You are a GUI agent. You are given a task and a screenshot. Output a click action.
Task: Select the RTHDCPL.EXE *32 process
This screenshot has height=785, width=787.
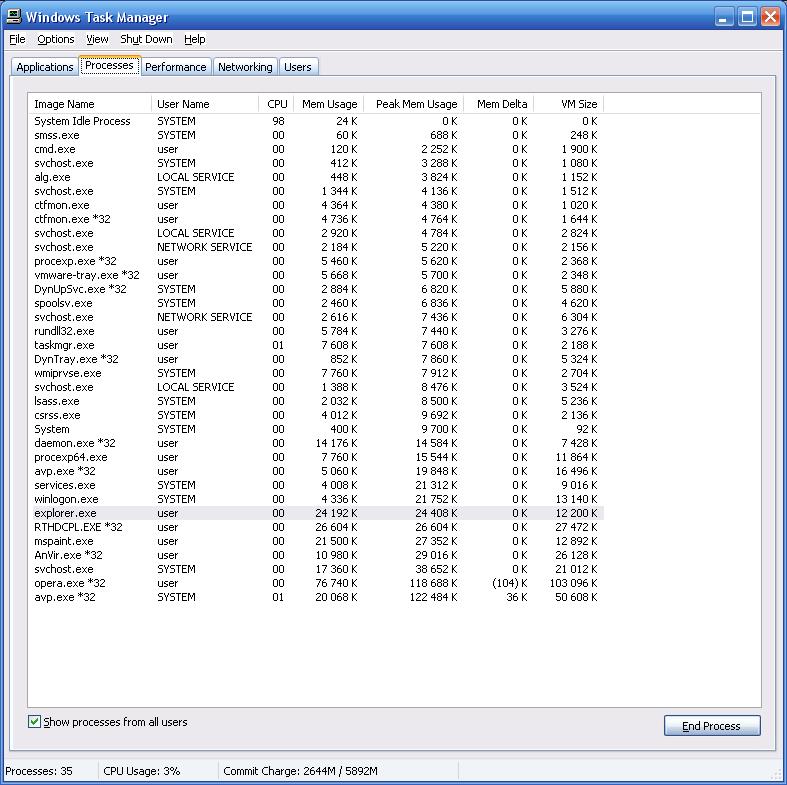coord(316,527)
